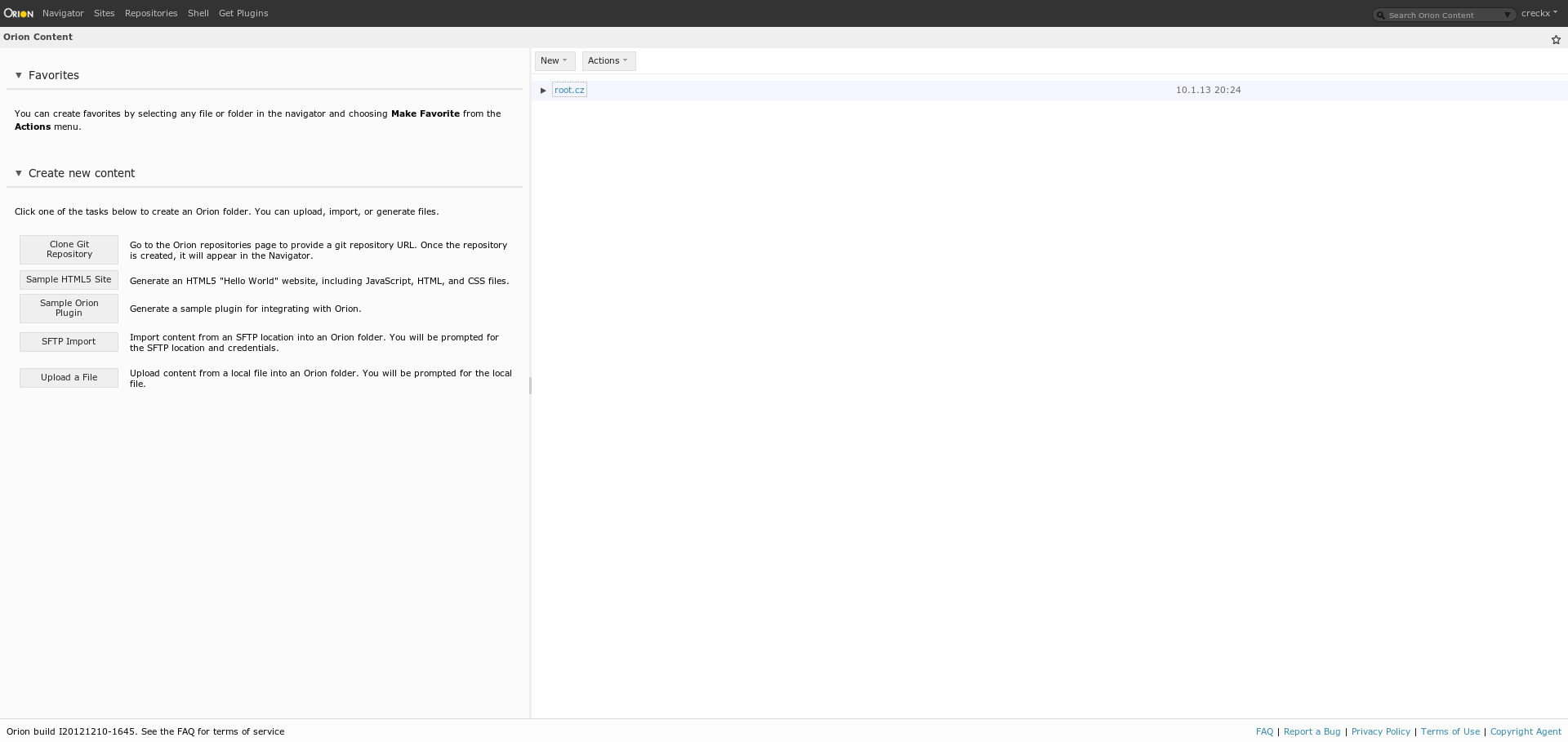This screenshot has height=742, width=1568.
Task: Click the Orion build I20121210-1645 text
Action: point(71,731)
